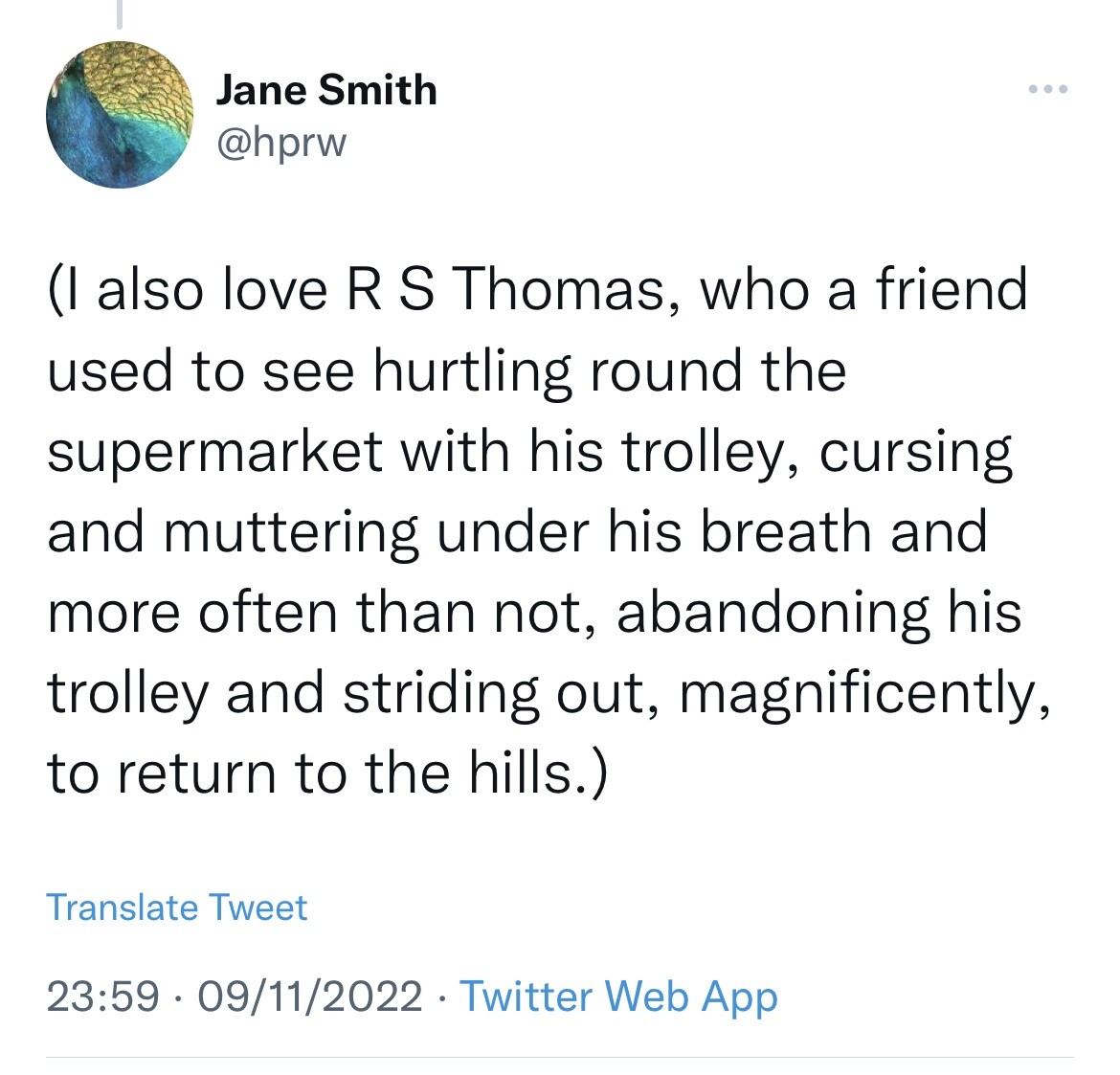Click the word "supermarket" in the tweet text
The width and height of the screenshot is (1120, 1075).
(x=215, y=451)
